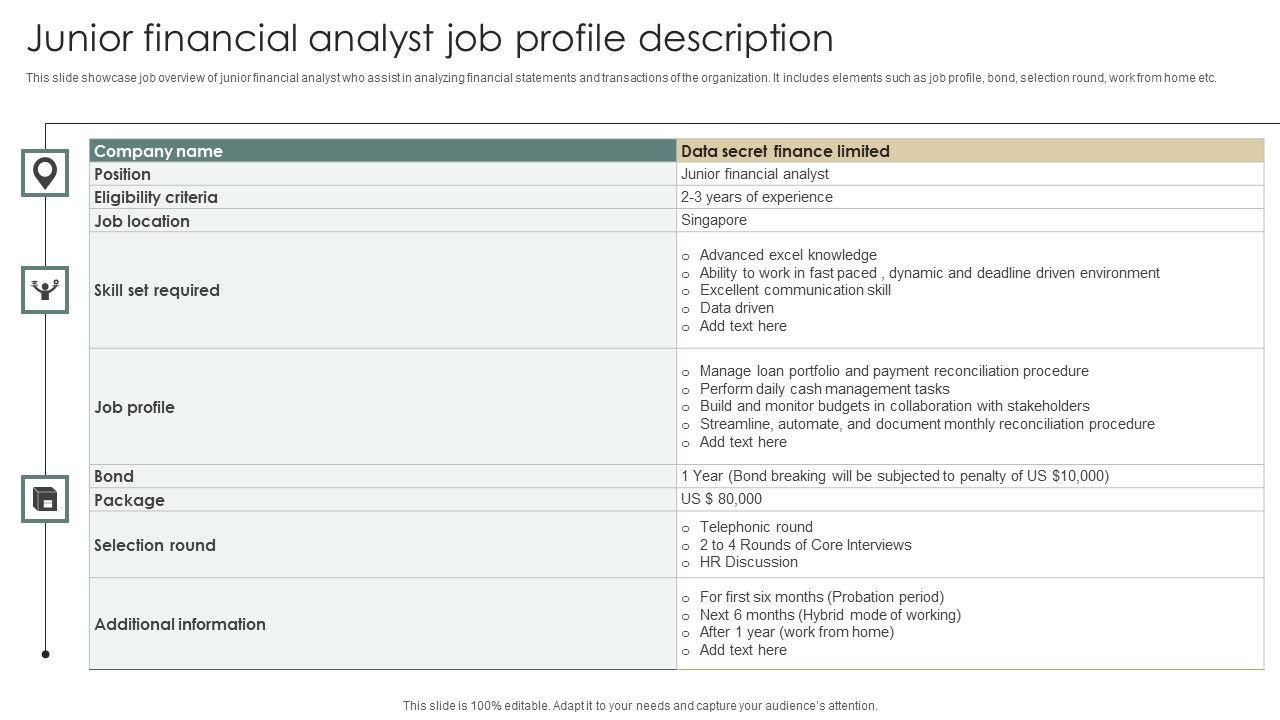Select the Company name header cell
This screenshot has height=720, width=1280.
(158, 151)
